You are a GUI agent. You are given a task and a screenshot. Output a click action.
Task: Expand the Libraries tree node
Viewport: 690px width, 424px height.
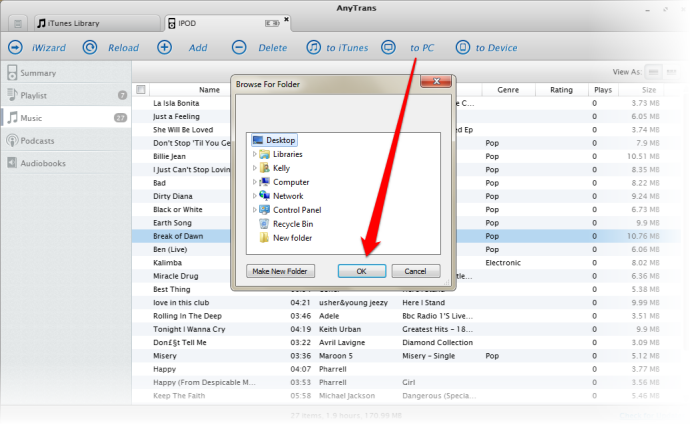(x=254, y=154)
